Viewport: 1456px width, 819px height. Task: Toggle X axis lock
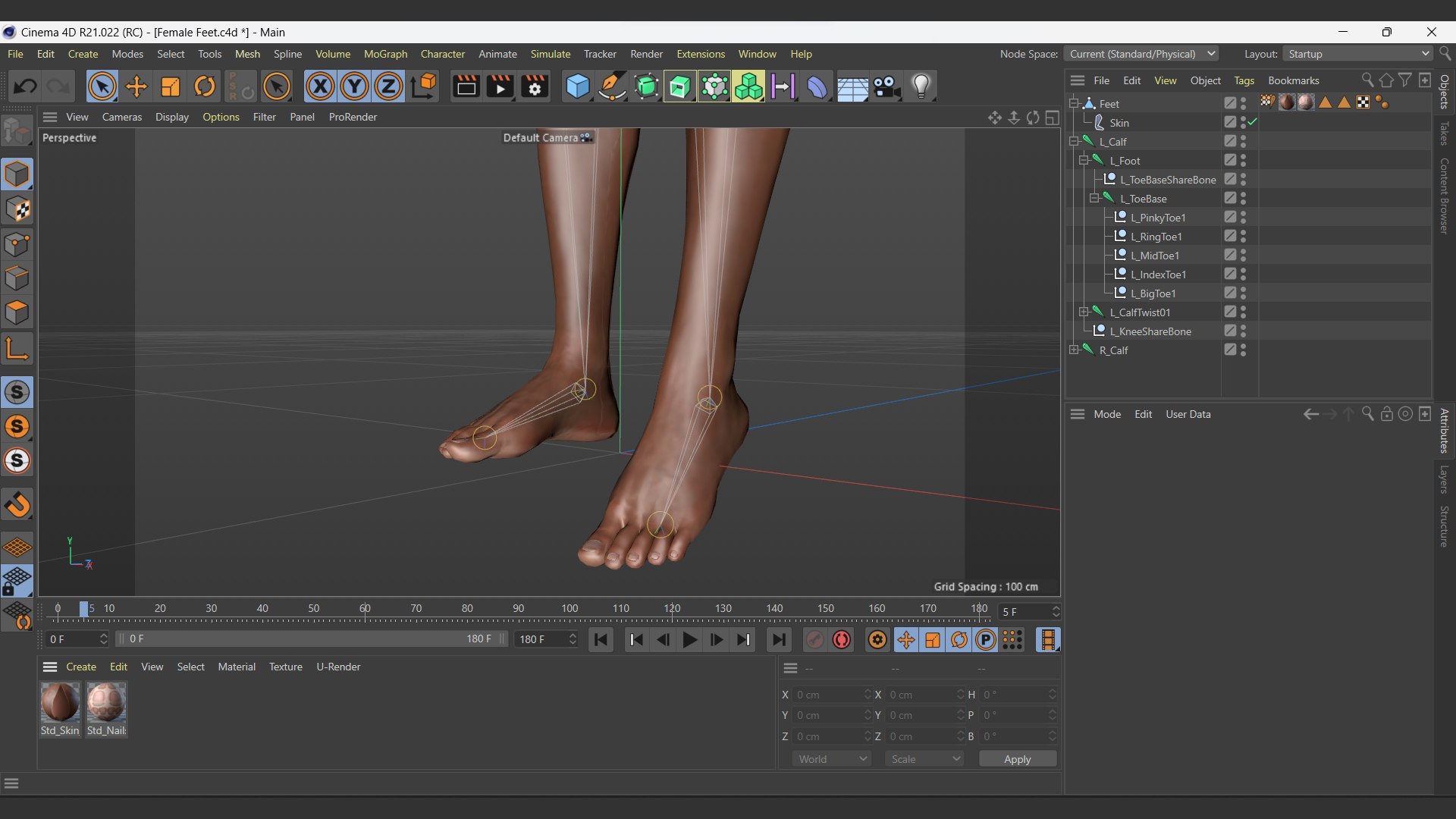tap(320, 86)
